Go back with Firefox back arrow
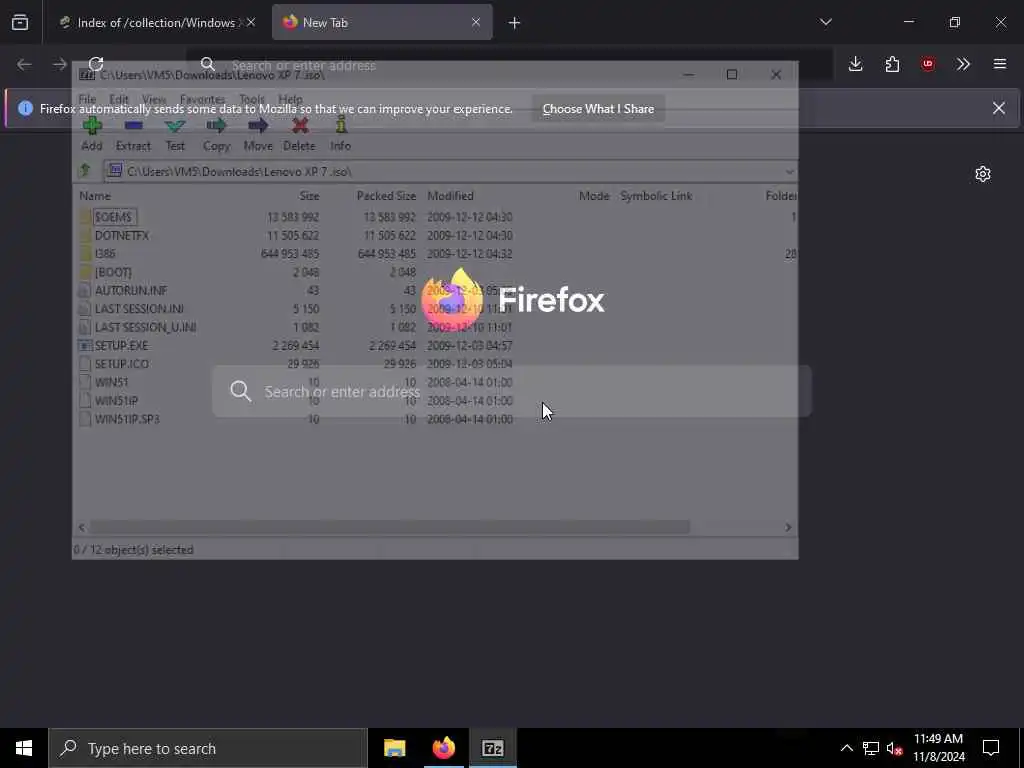Viewport: 1024px width, 768px height. coord(24,64)
